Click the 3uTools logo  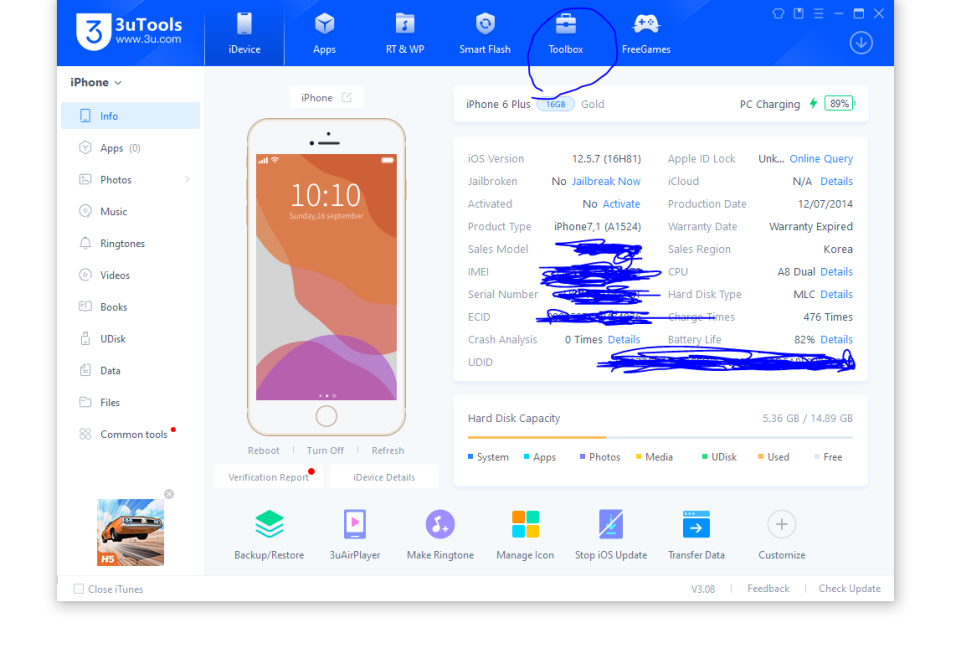(x=129, y=31)
